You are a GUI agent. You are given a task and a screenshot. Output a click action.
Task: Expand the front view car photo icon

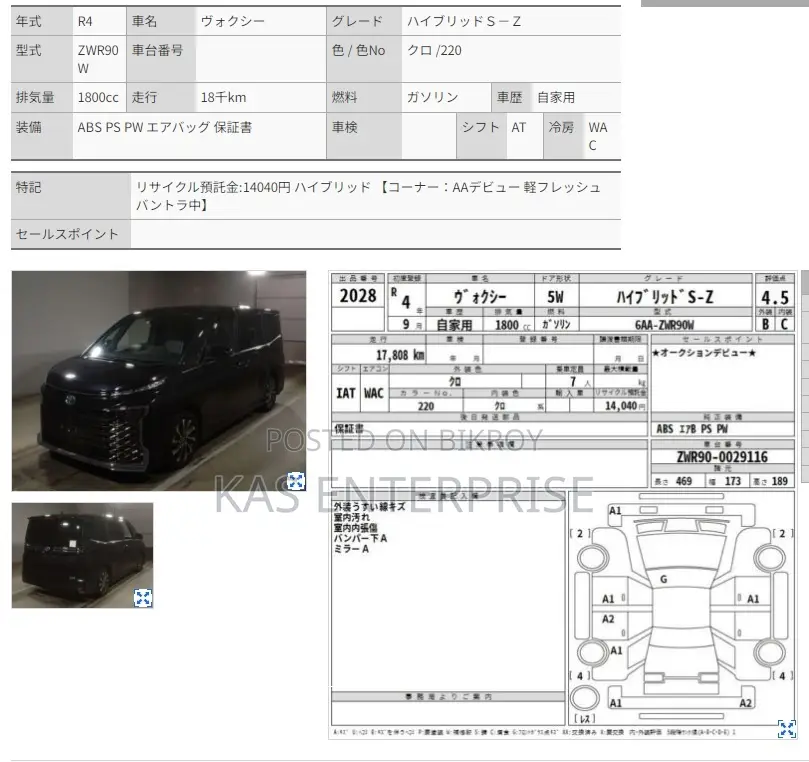click(x=296, y=481)
